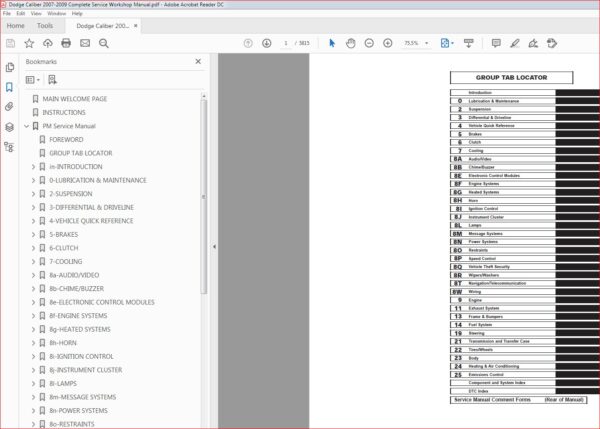Screen dimensions: 600x429
Task: Switch to Tools tab
Action: [45, 26]
